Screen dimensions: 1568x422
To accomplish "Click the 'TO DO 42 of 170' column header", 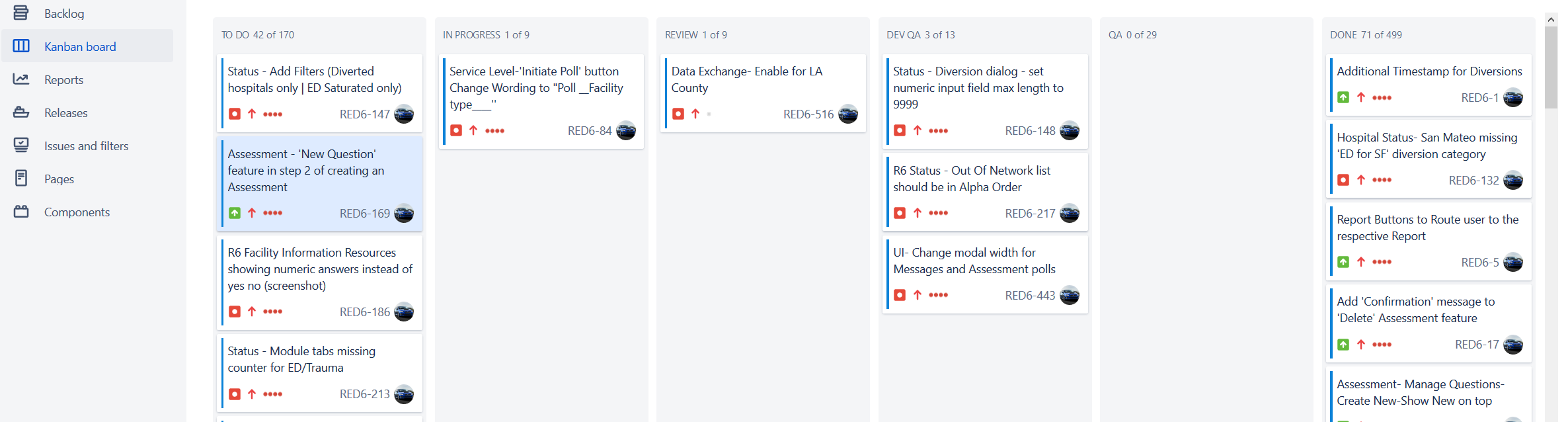I will (x=258, y=34).
